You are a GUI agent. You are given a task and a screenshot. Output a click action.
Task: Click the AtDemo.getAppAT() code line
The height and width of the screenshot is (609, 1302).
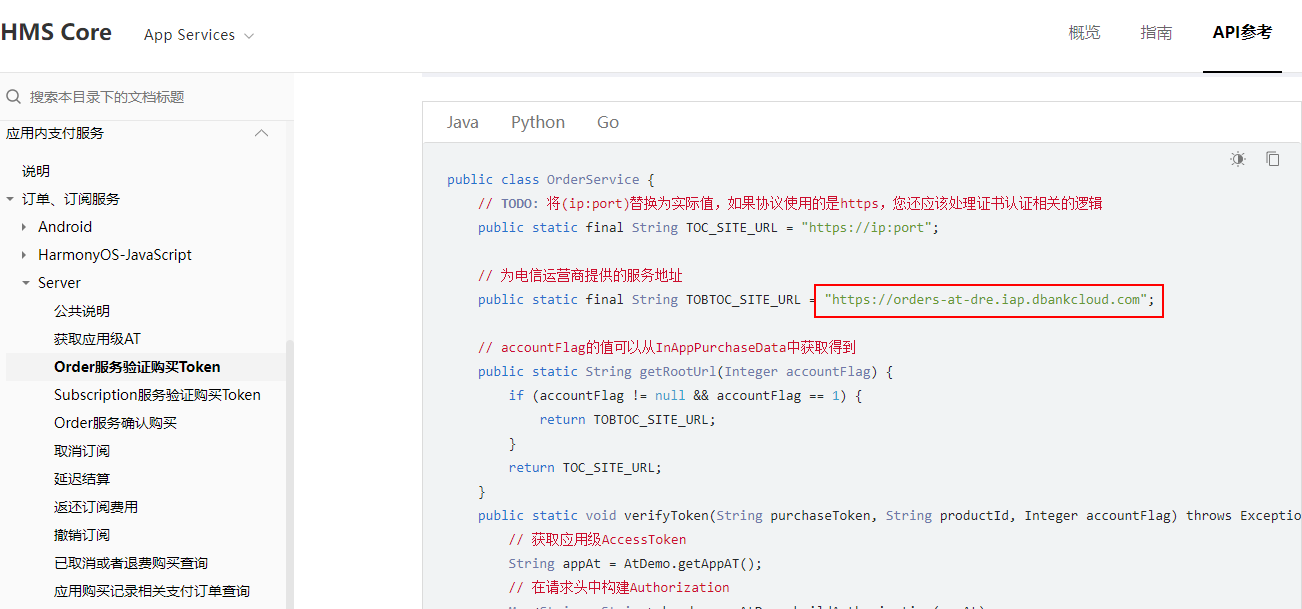635,563
